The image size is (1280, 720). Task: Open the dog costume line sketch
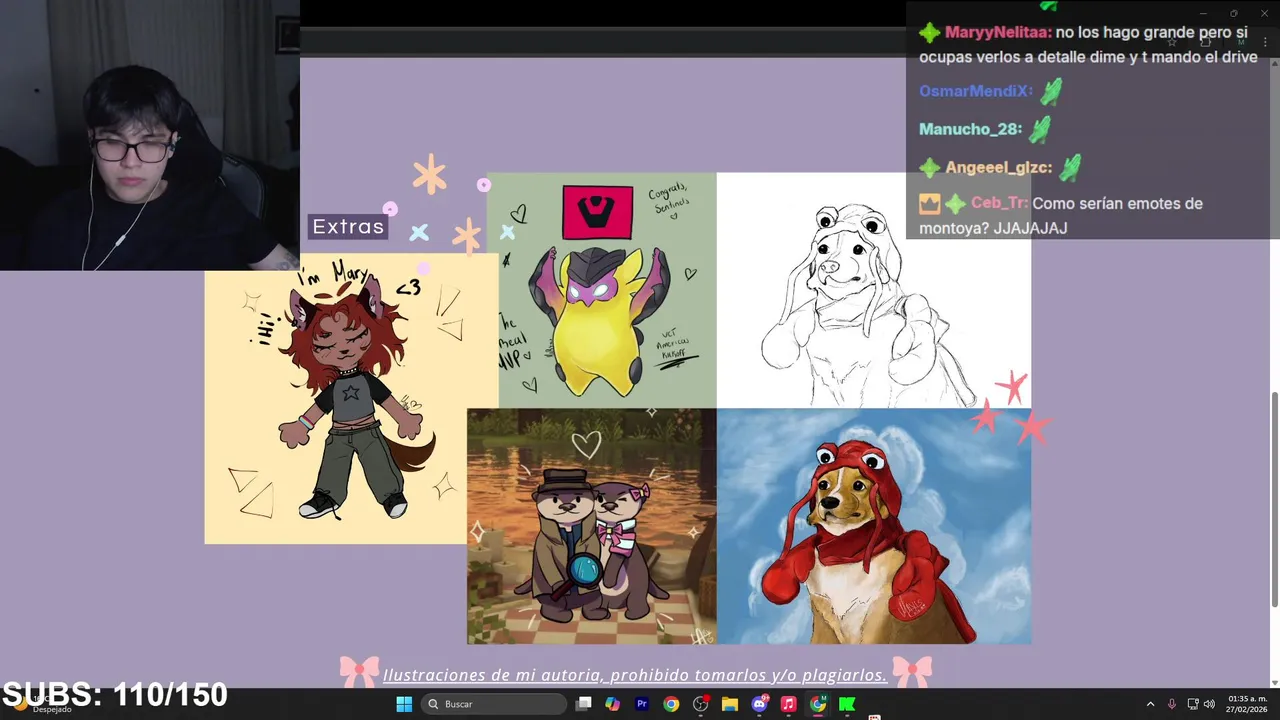873,290
